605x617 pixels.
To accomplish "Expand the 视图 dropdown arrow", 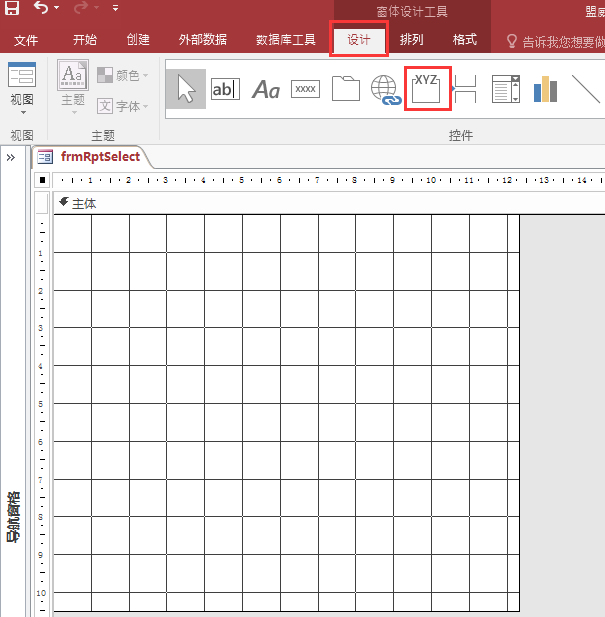I will [23, 113].
